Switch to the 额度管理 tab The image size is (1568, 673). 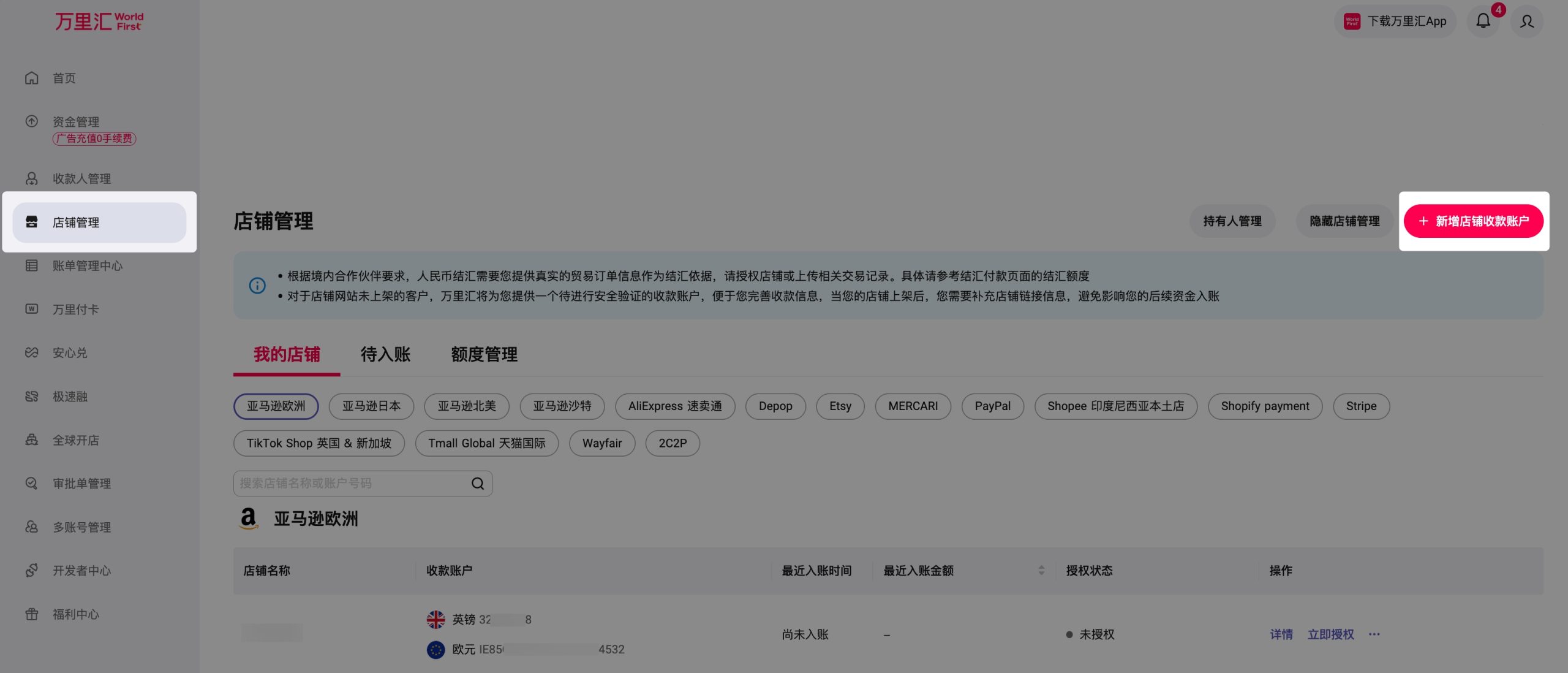(x=484, y=354)
